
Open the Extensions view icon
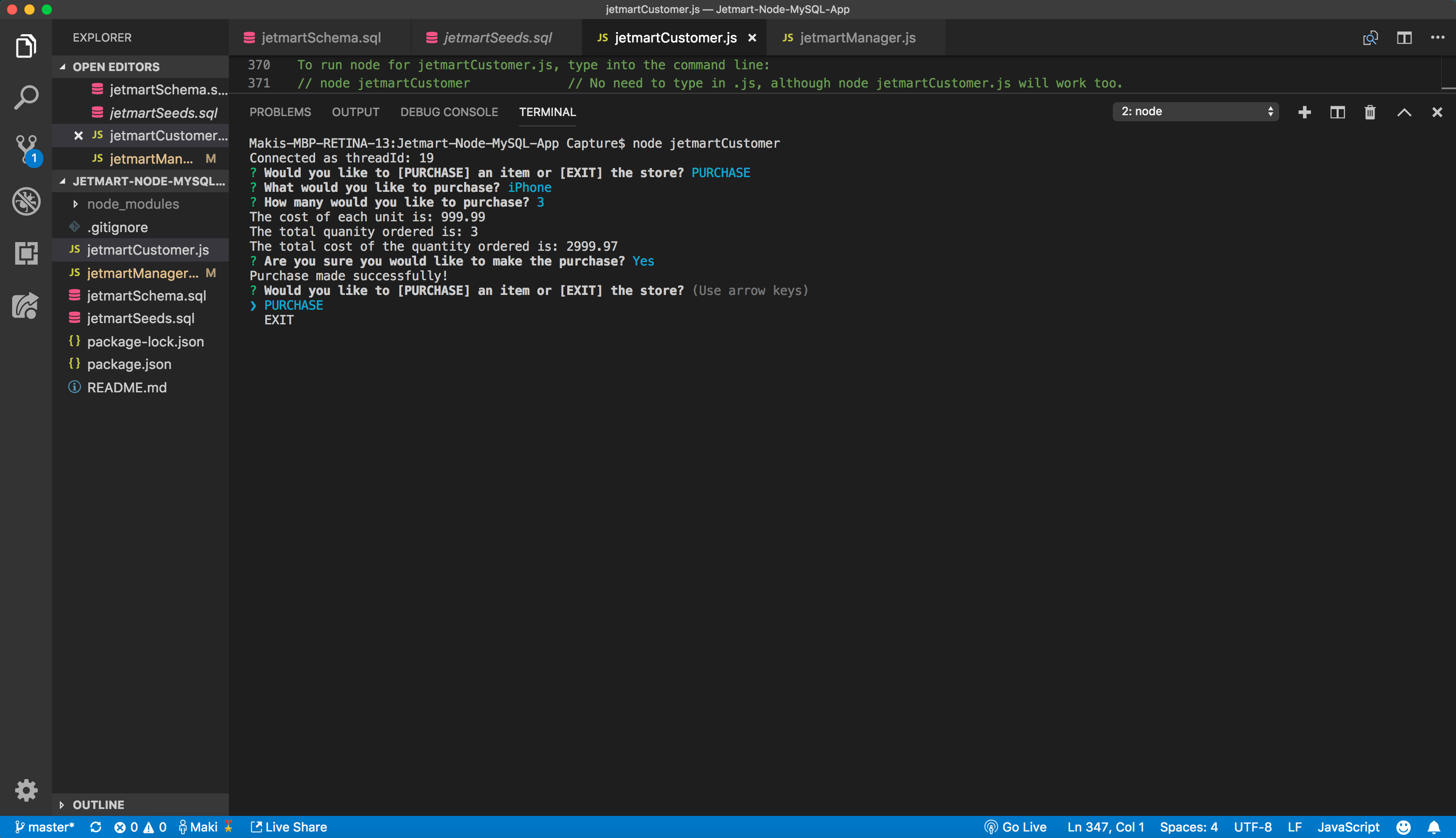click(26, 253)
